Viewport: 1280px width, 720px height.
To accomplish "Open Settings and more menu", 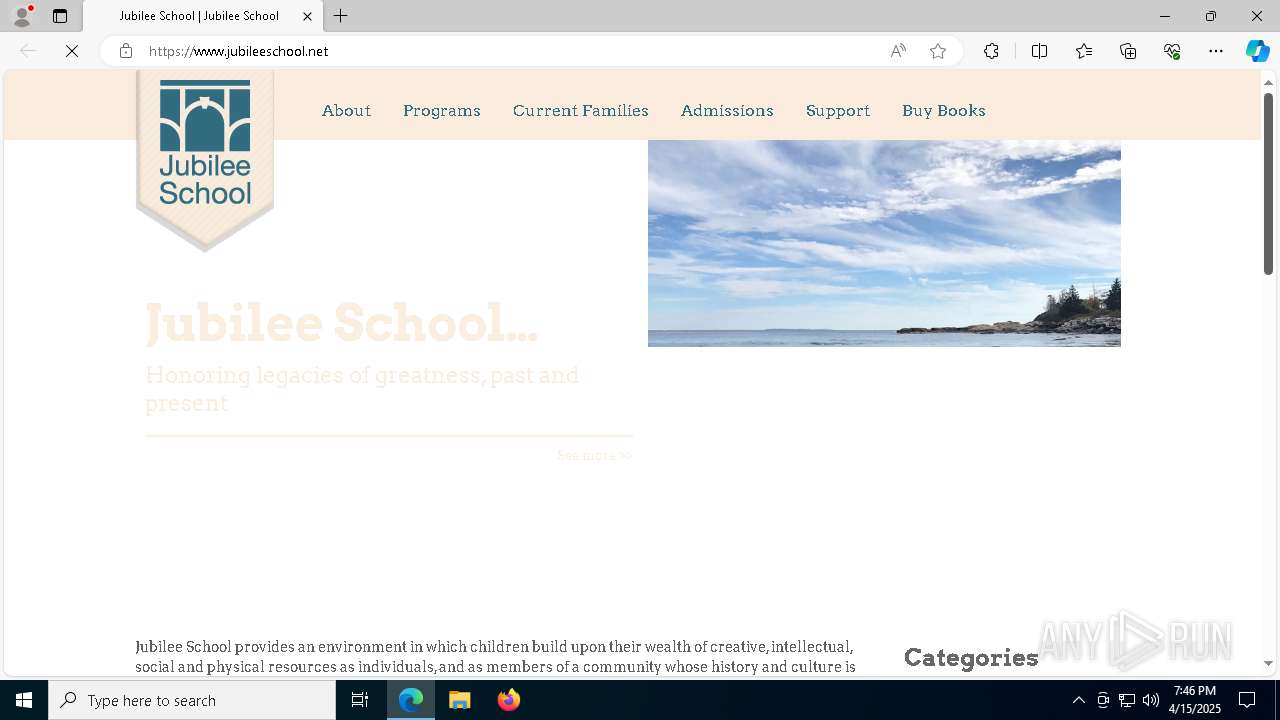I will pyautogui.click(x=1216, y=51).
